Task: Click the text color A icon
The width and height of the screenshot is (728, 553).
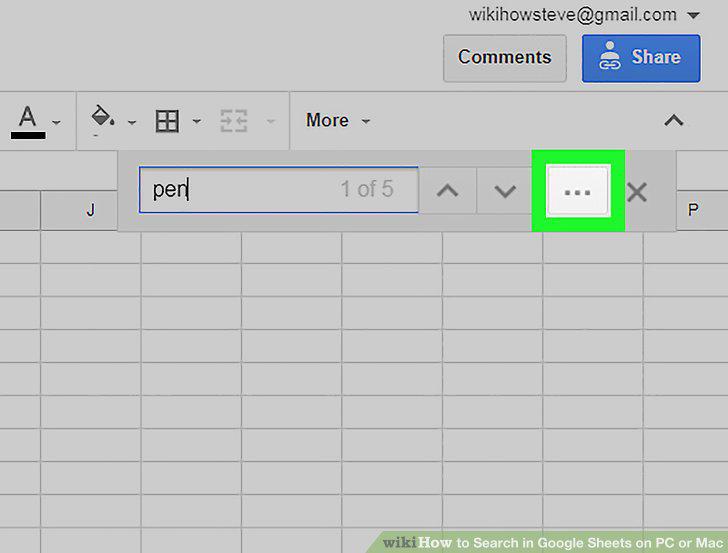Action: (28, 122)
